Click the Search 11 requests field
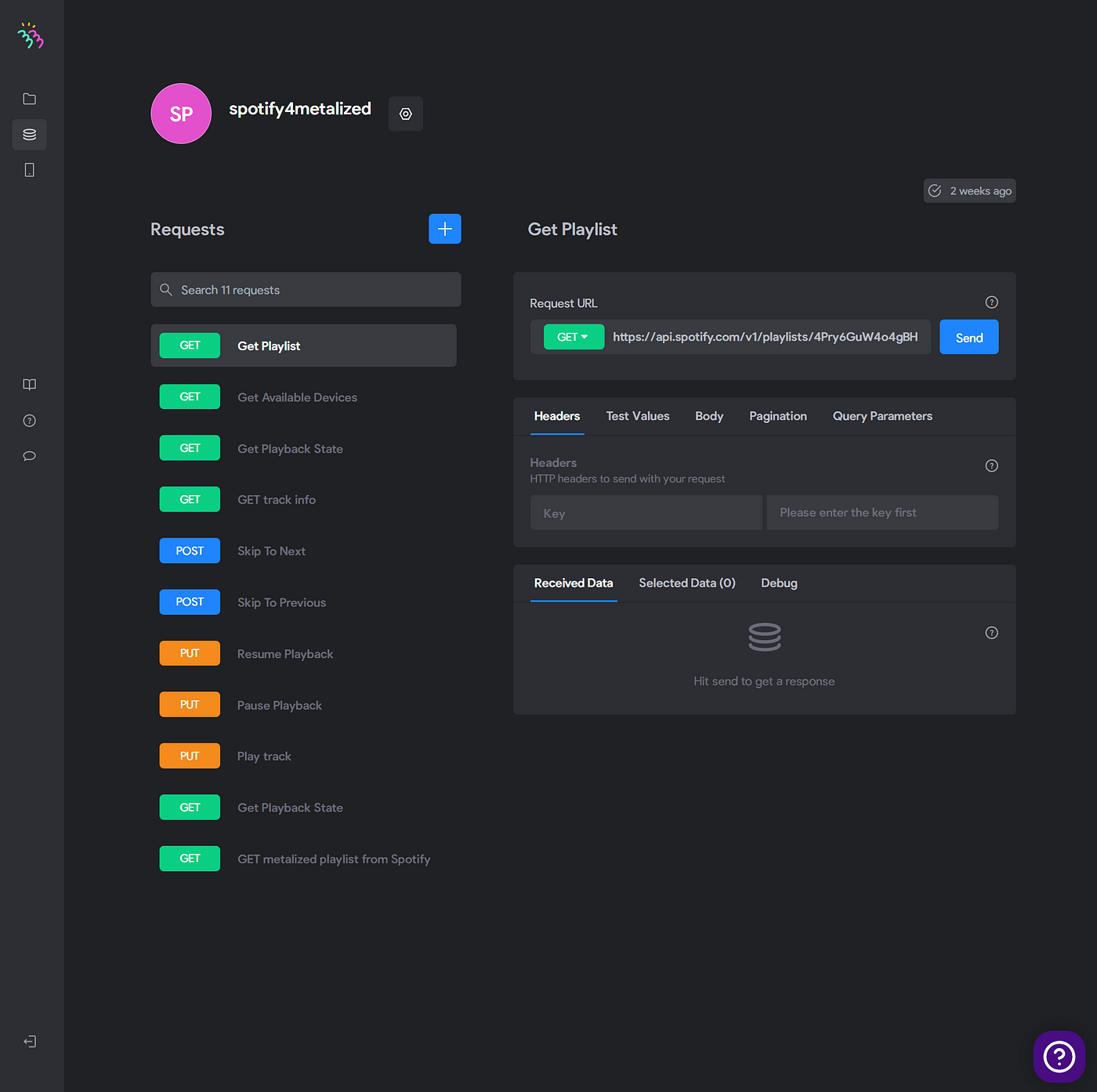Viewport: 1097px width, 1092px height. [x=306, y=290]
